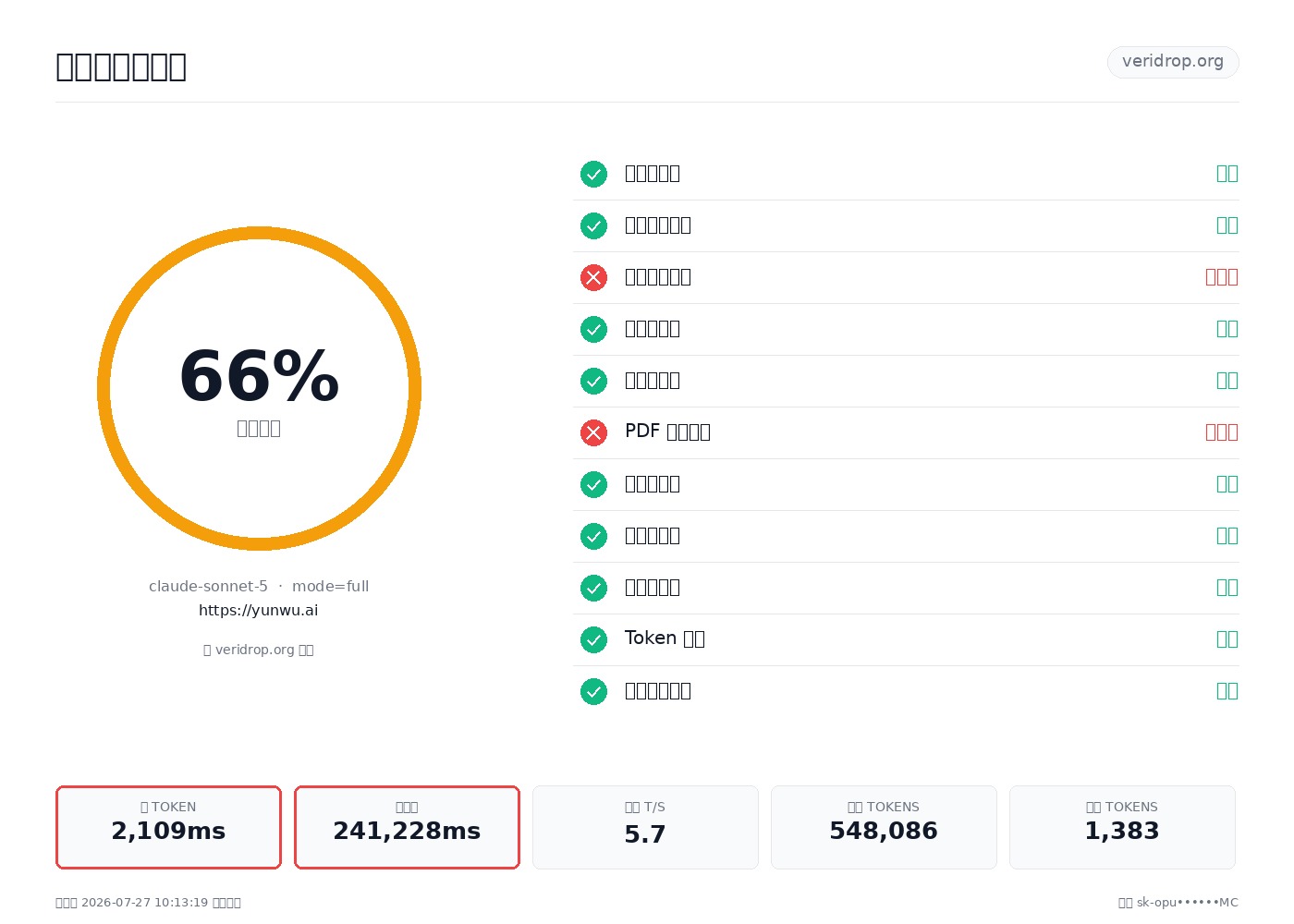The width and height of the screenshot is (1294, 924).
Task: Click the 66% score in the ring
Action: click(259, 376)
